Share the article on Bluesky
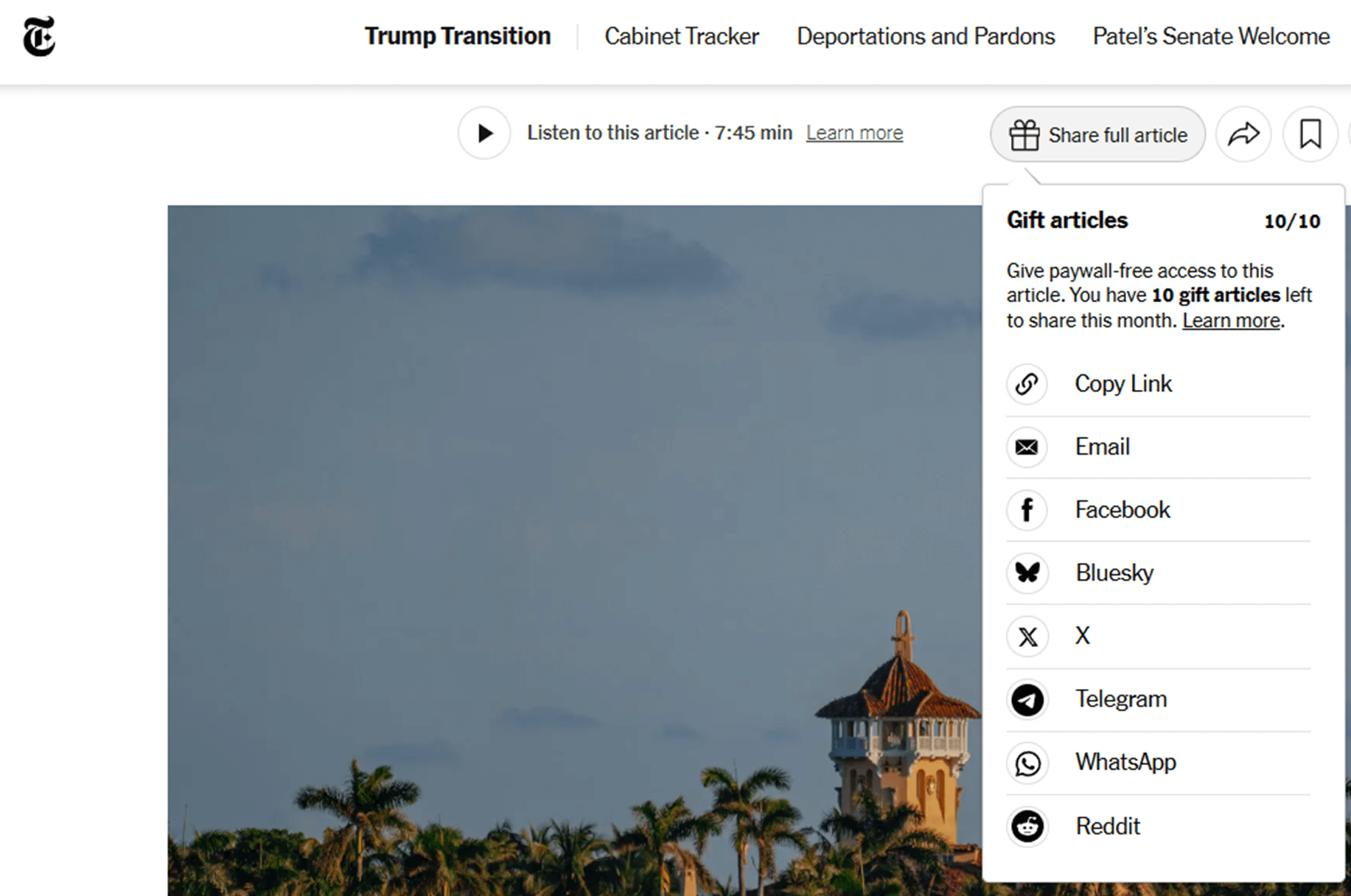The image size is (1351, 896). 1114,573
